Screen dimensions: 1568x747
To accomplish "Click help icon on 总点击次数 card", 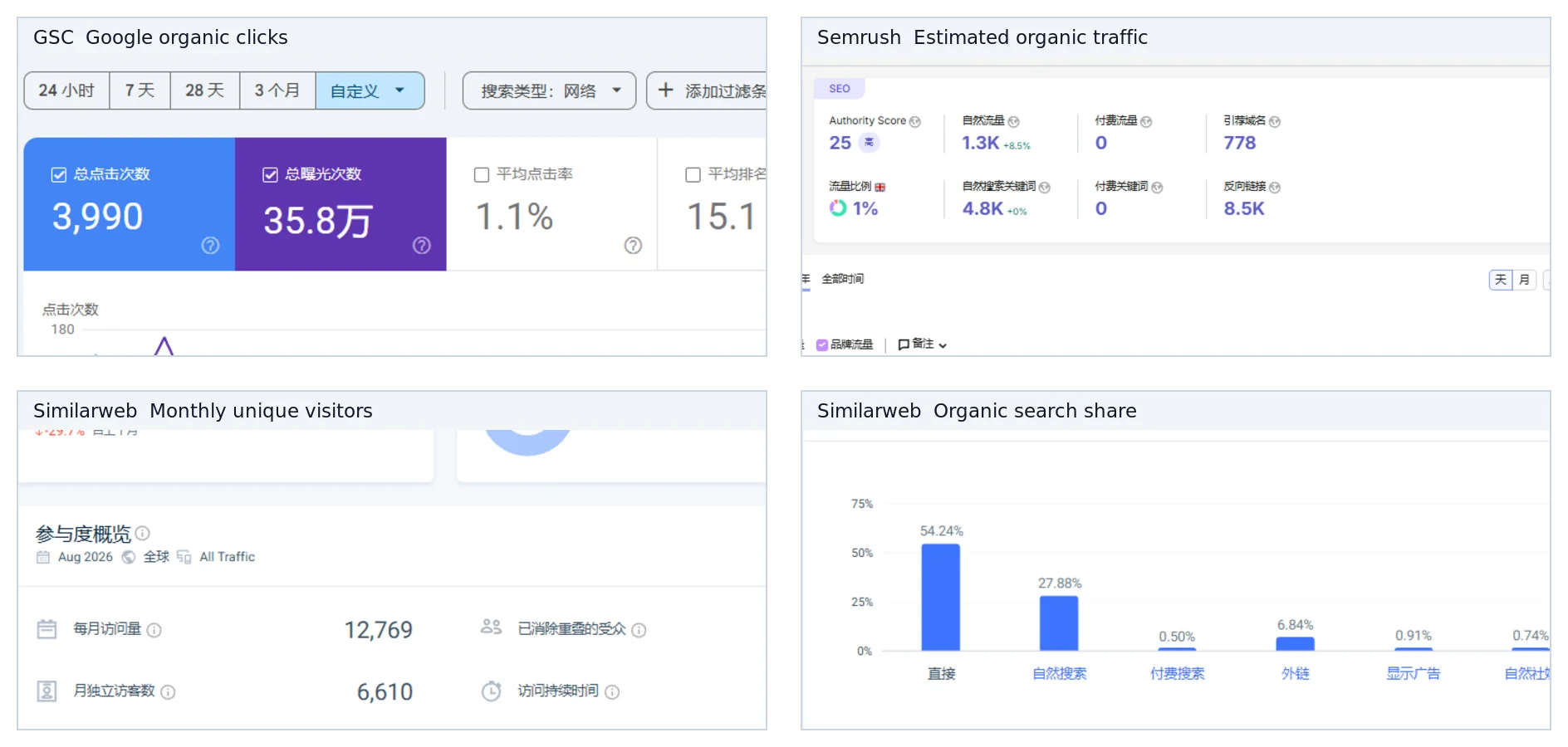I will pos(211,245).
